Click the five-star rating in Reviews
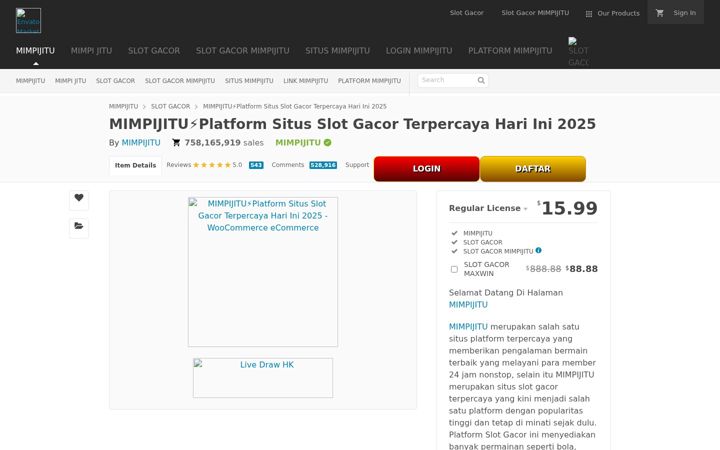The image size is (720, 450). tap(212, 165)
